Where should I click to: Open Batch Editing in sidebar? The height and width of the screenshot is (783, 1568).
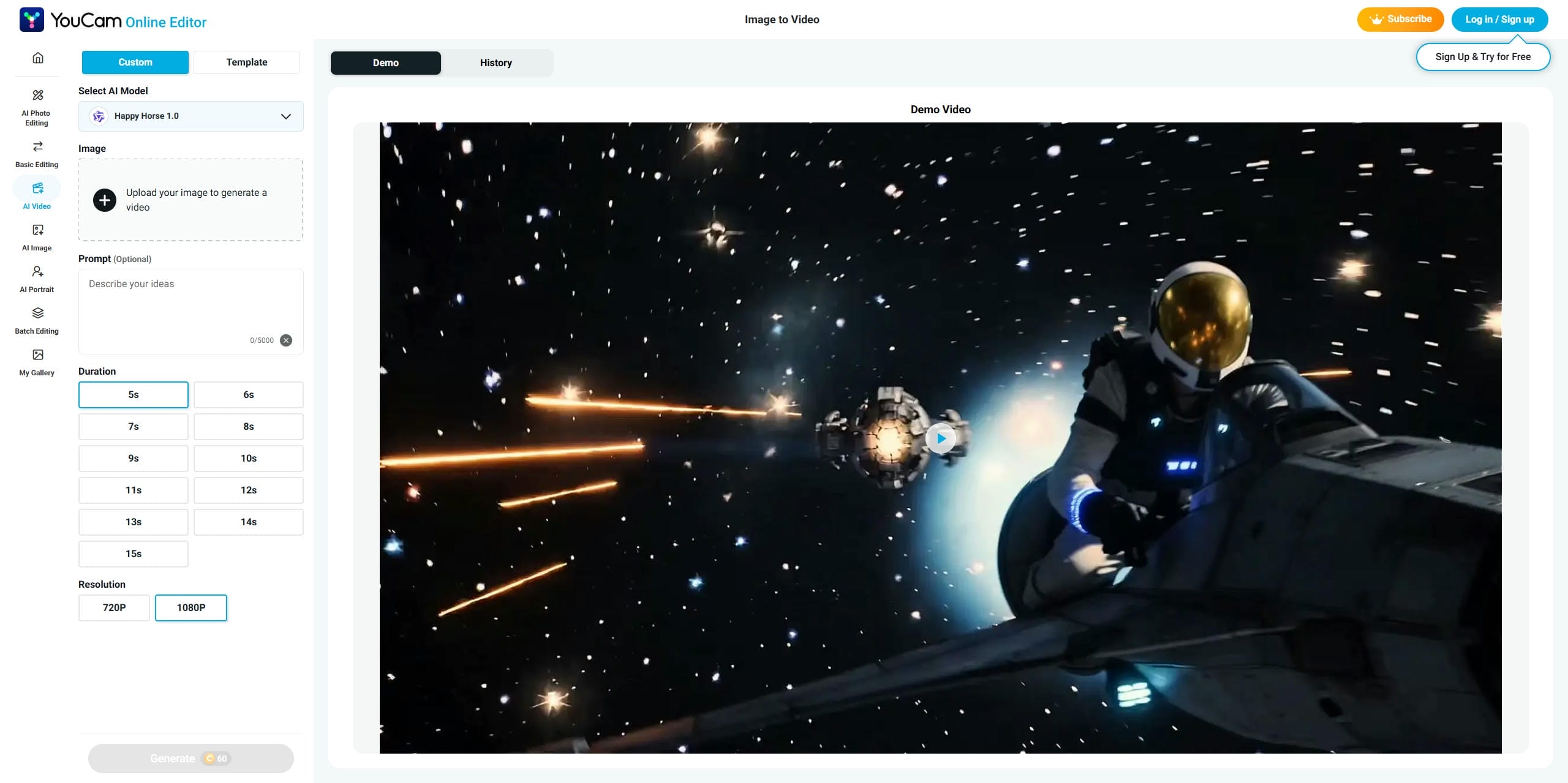[37, 321]
